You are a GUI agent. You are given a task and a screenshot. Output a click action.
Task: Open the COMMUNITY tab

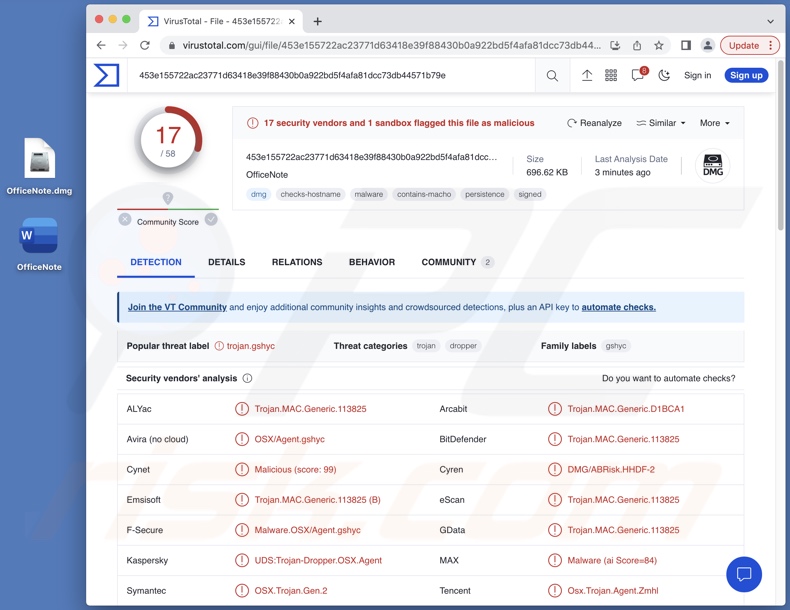click(457, 262)
